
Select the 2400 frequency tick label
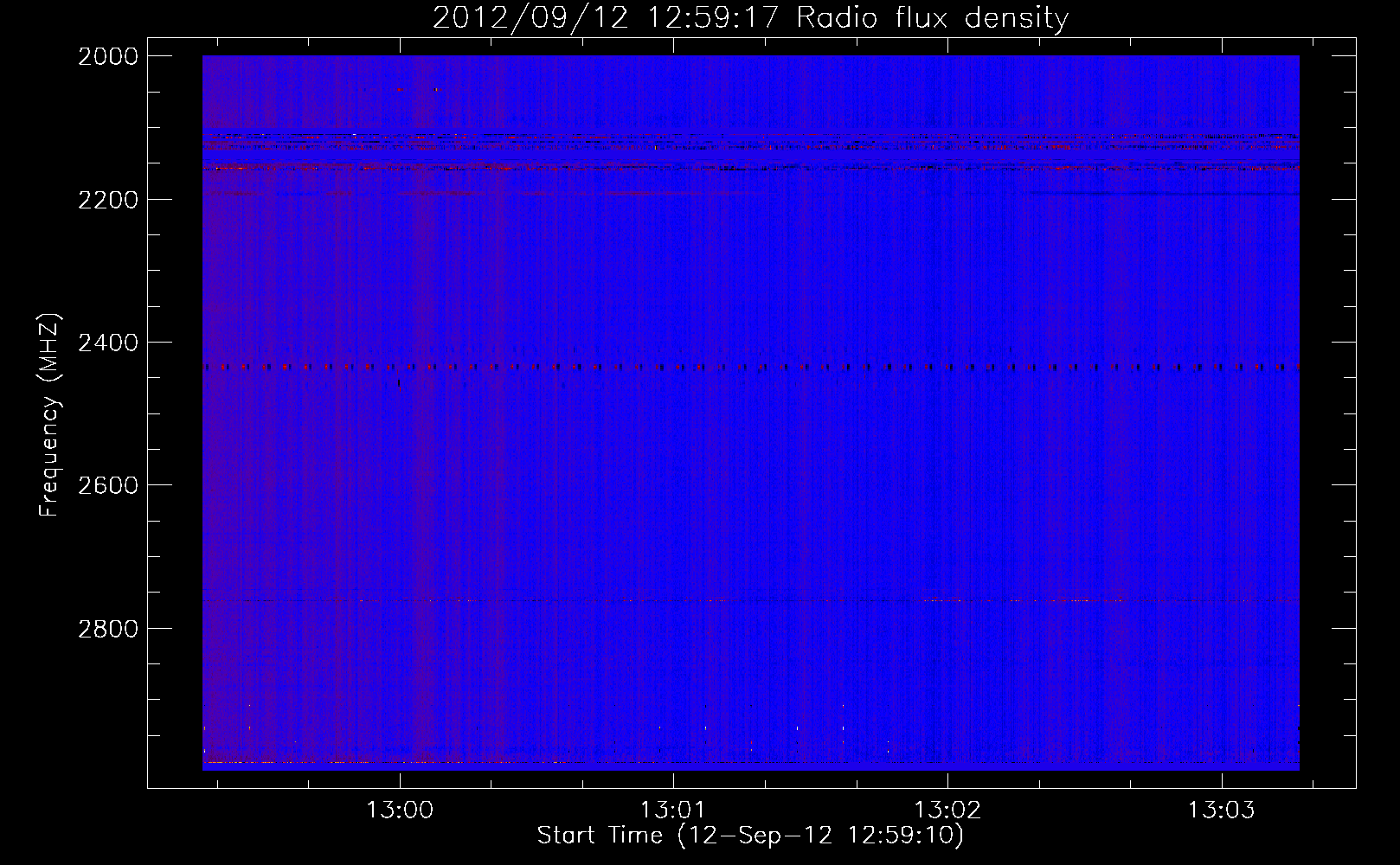click(x=108, y=343)
